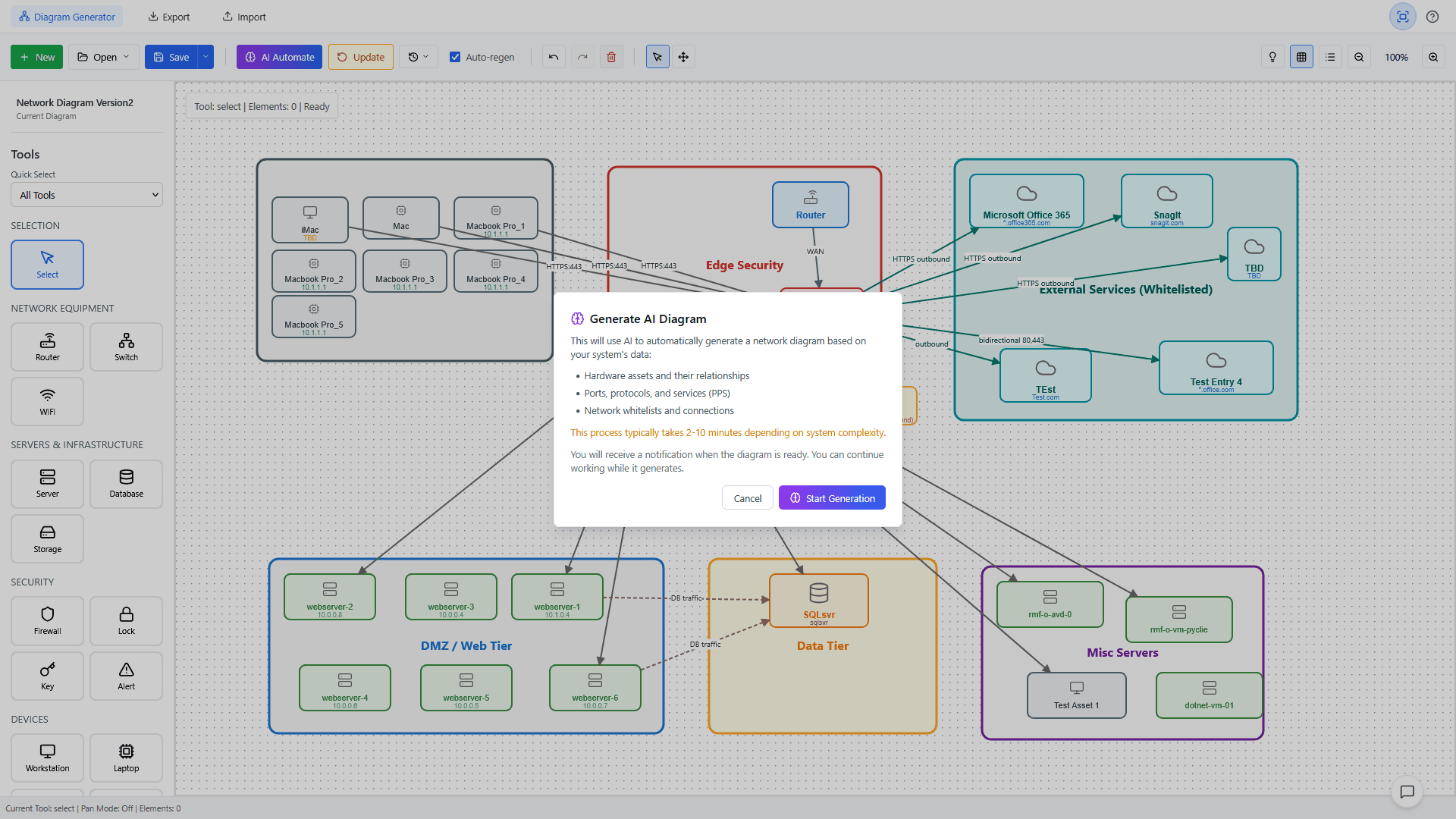
Task: Select the WiFi tool in the sidebar
Action: pyautogui.click(x=47, y=401)
